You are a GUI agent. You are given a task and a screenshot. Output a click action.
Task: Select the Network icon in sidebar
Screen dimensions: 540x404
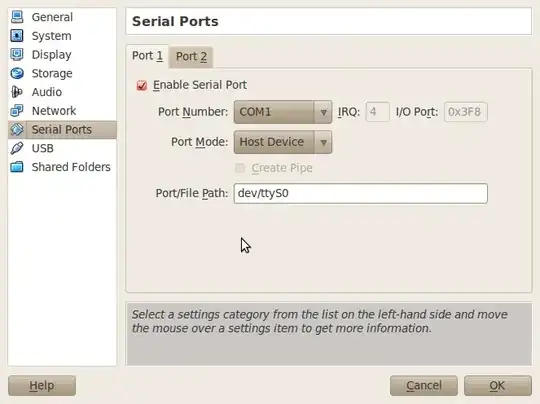17,111
